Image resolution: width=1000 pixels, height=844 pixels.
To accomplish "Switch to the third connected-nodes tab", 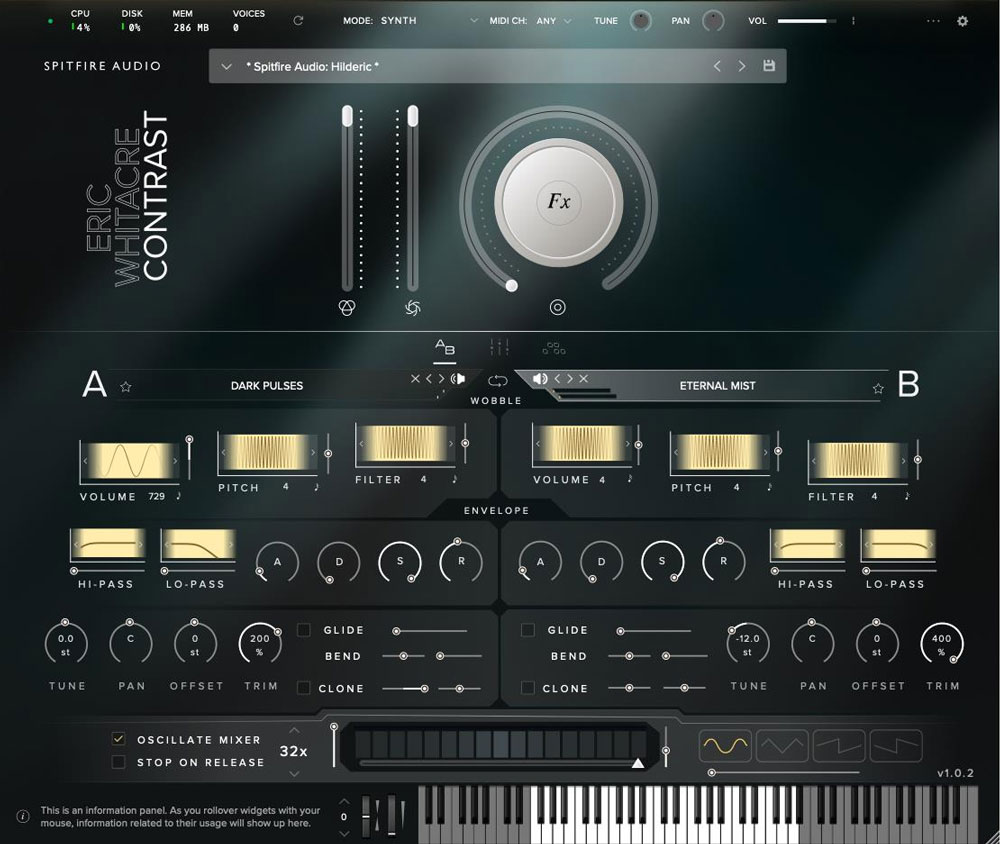I will 554,348.
